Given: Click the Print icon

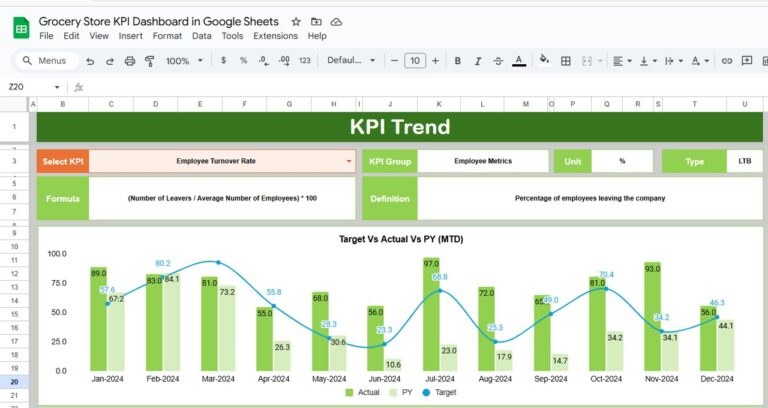Looking at the screenshot, I should click(x=130, y=61).
